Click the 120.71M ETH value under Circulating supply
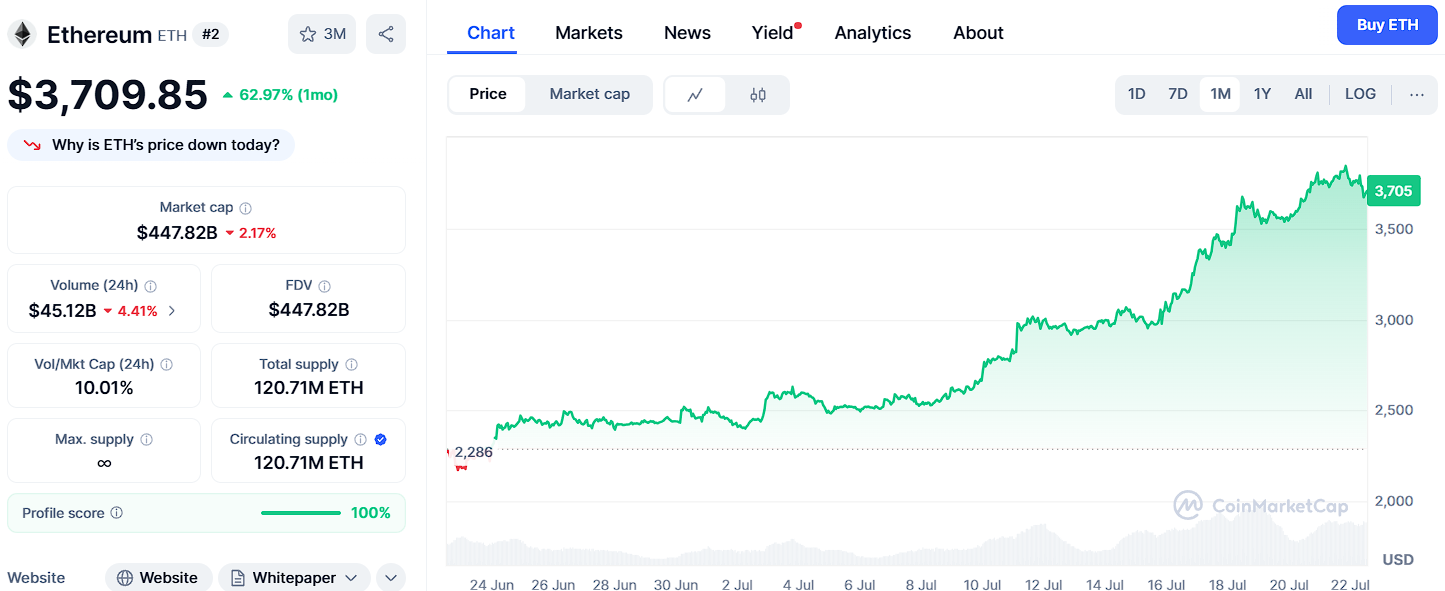This screenshot has width=1445, height=591. click(x=309, y=463)
